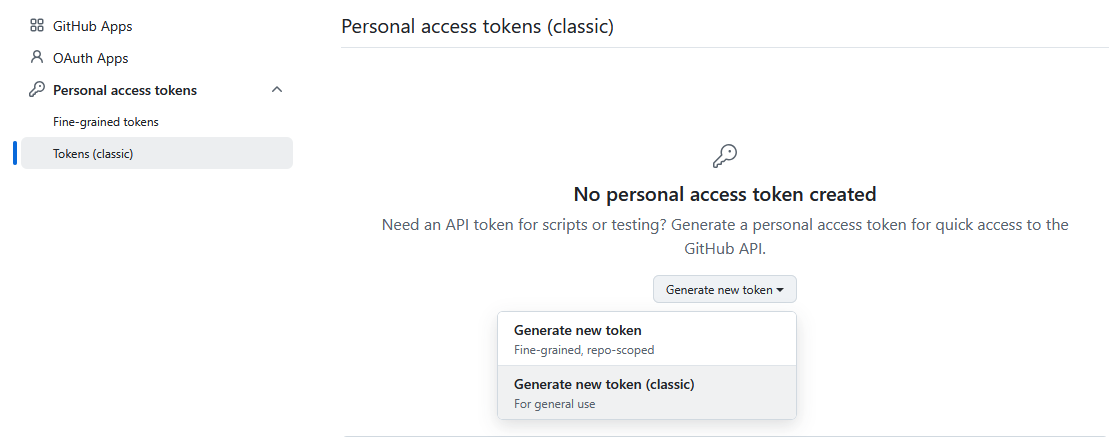Open the GitHub Apps settings link
This screenshot has width=1112, height=437.
(x=92, y=26)
